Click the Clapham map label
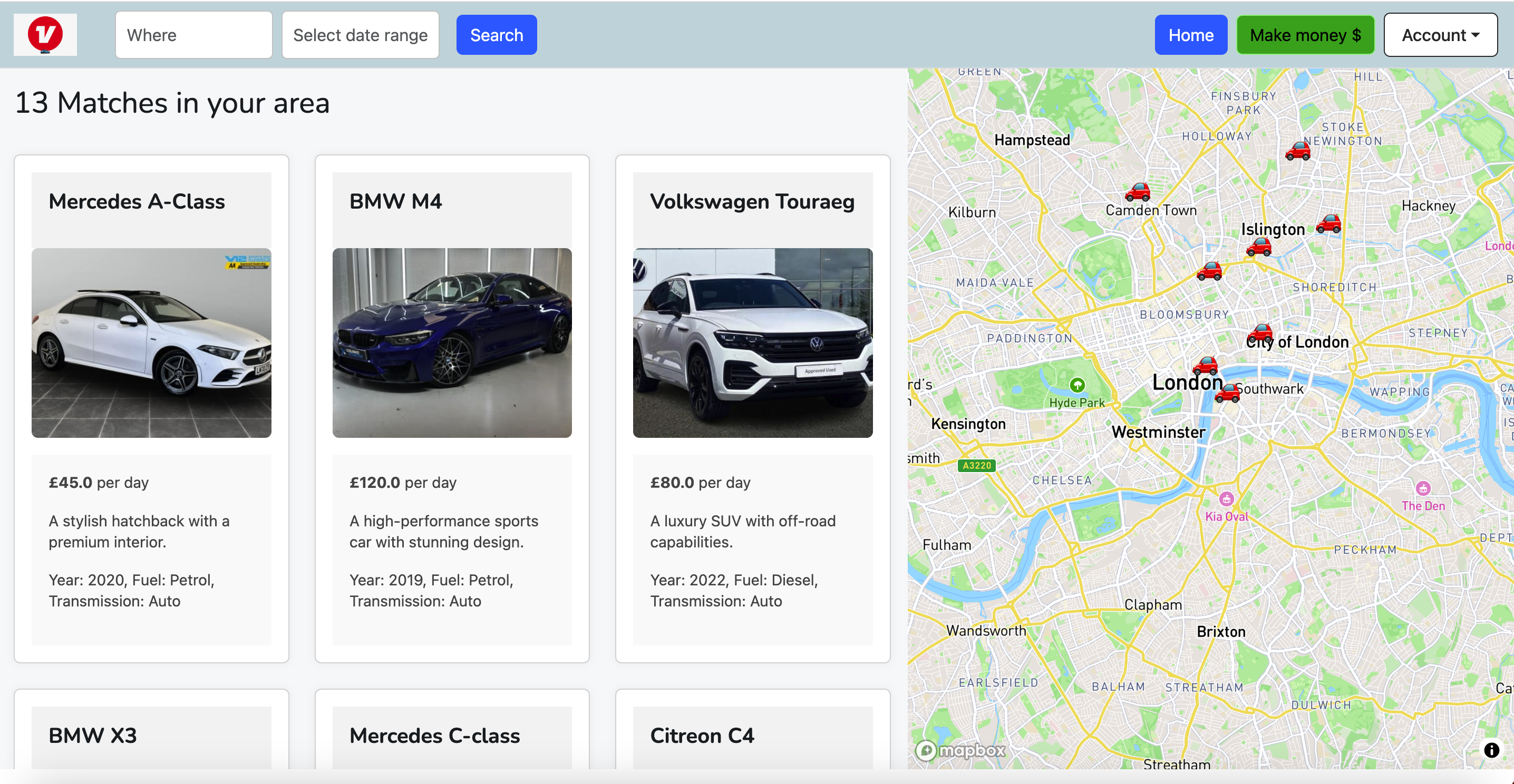Image resolution: width=1514 pixels, height=784 pixels. tap(1152, 604)
